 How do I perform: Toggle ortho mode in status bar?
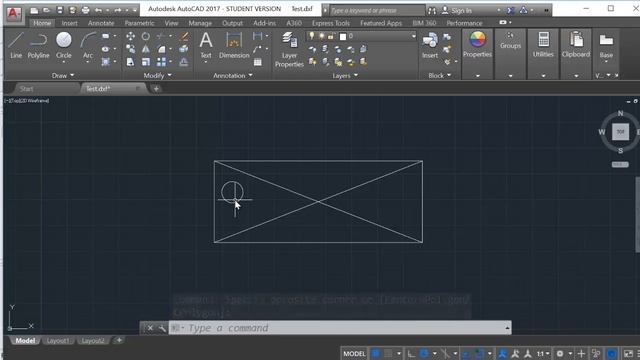[411, 353]
